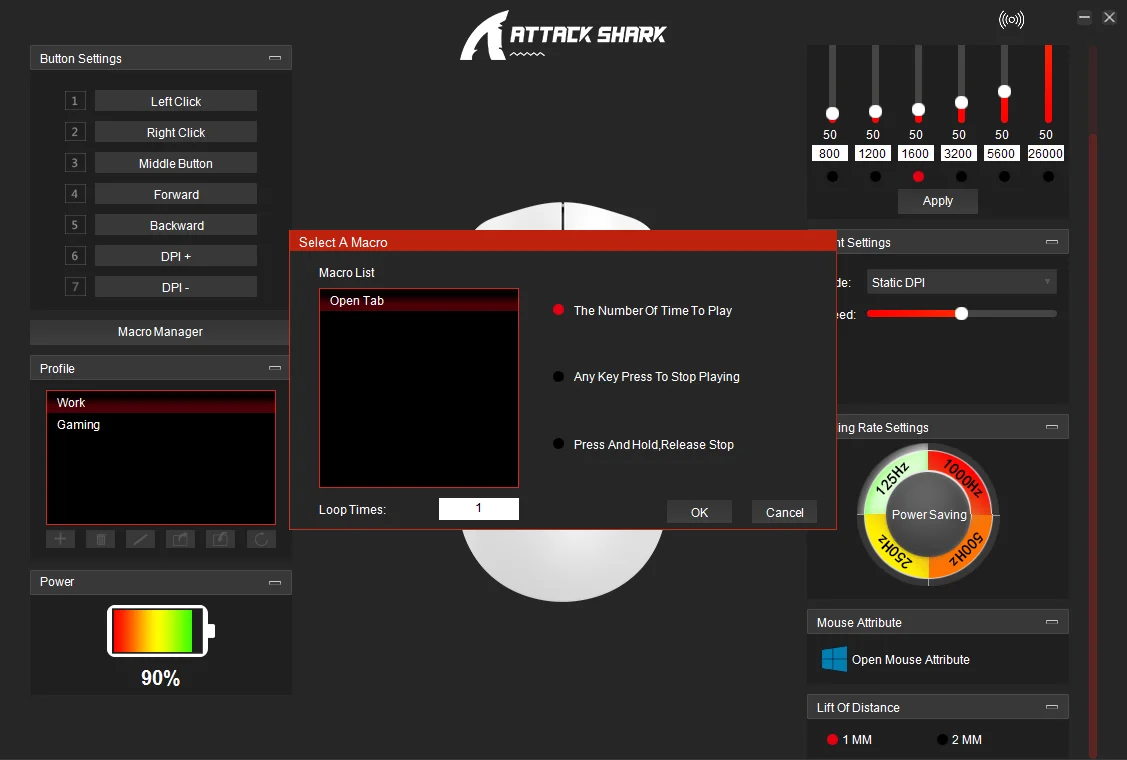Select 'Any Key Press To Stop Playing' option
The image size is (1127, 760).
pos(559,377)
